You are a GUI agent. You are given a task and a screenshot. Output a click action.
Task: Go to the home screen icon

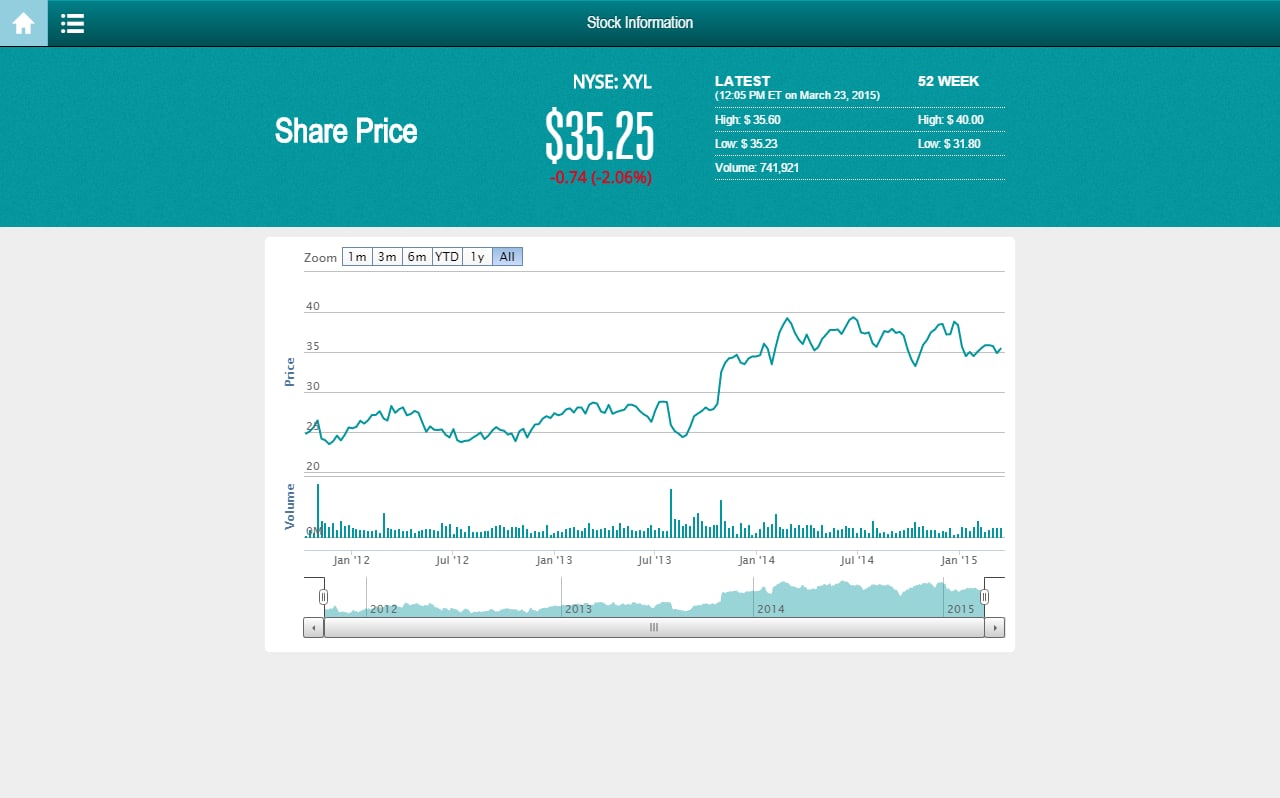[x=24, y=23]
